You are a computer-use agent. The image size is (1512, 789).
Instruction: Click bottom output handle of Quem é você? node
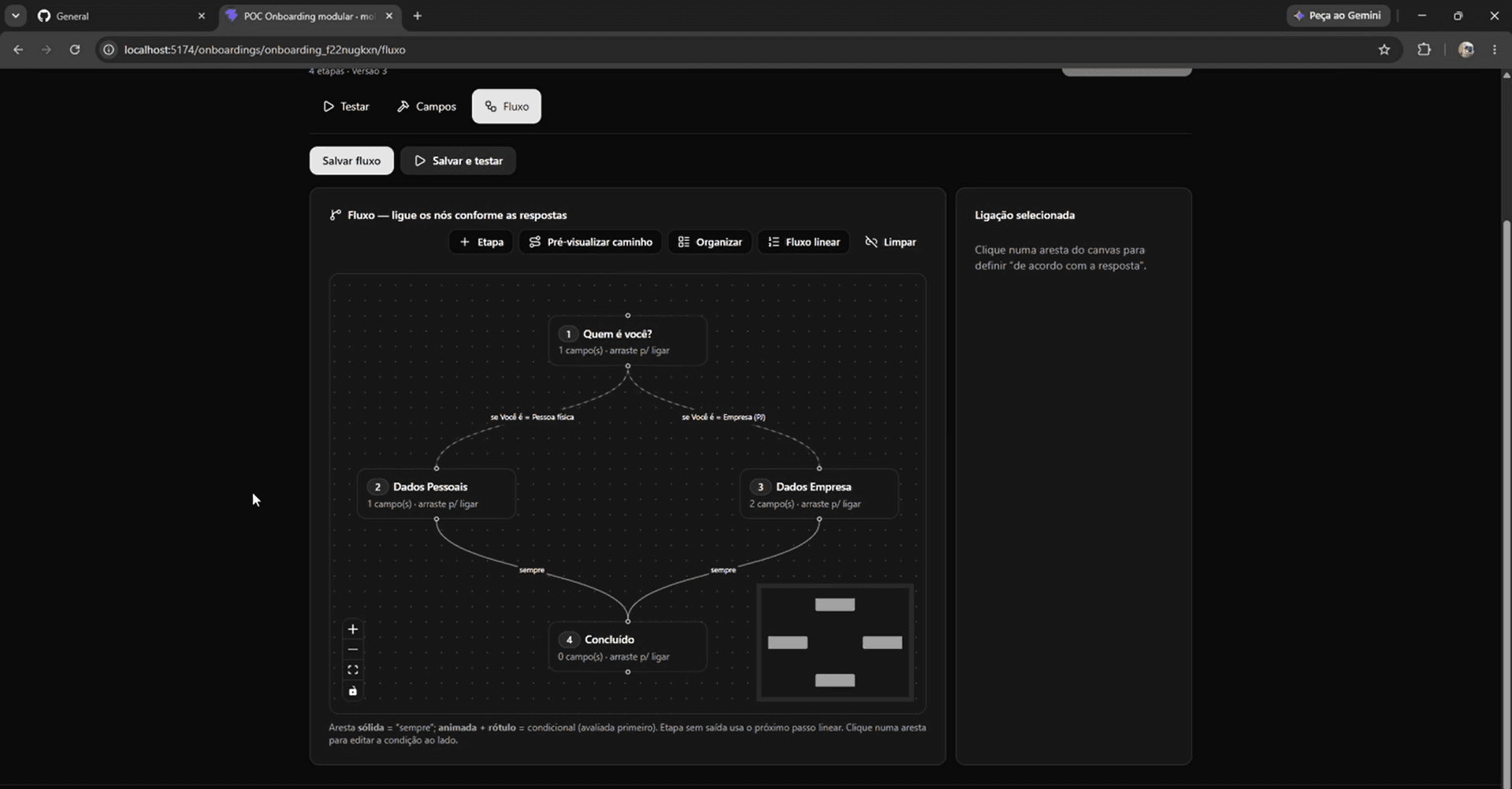pos(628,366)
